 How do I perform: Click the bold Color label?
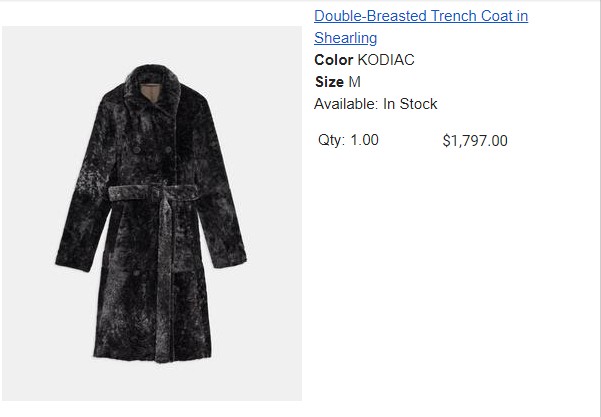(x=333, y=60)
